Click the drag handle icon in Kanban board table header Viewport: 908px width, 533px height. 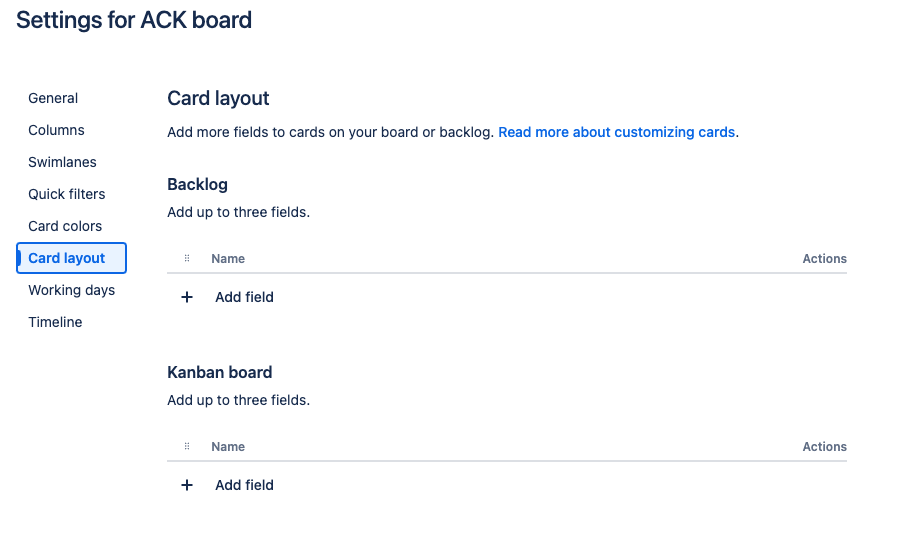click(x=187, y=447)
